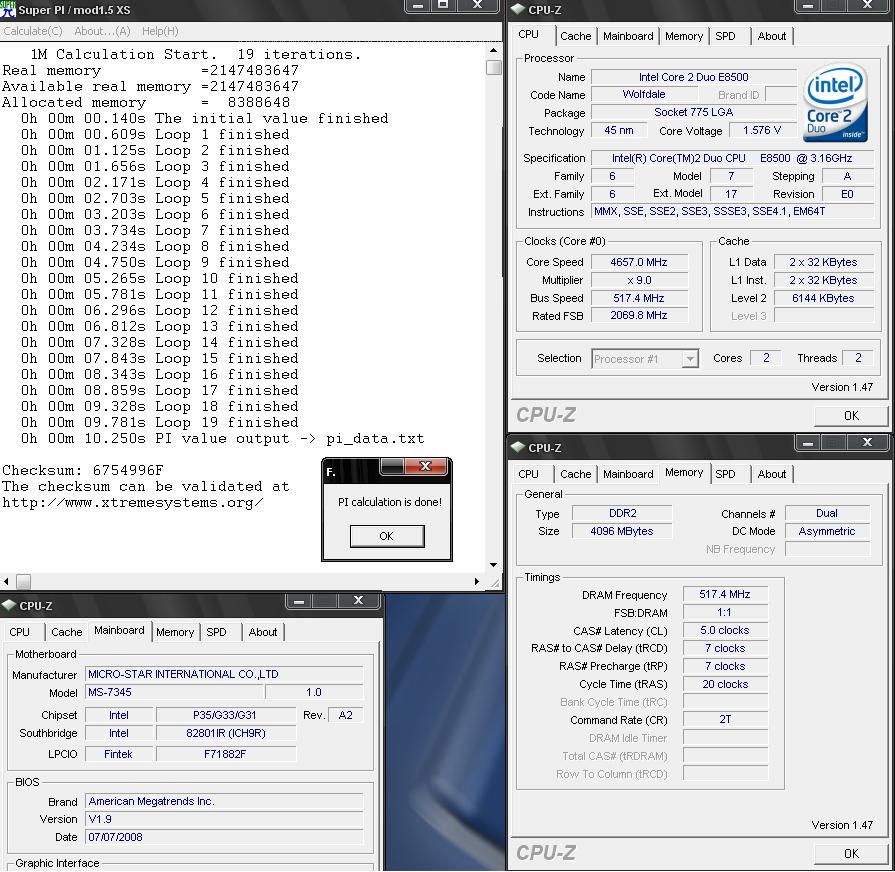
Task: Click the Manufacturer field MICRO-STAR INTERNATIONAL
Action: tap(224, 674)
